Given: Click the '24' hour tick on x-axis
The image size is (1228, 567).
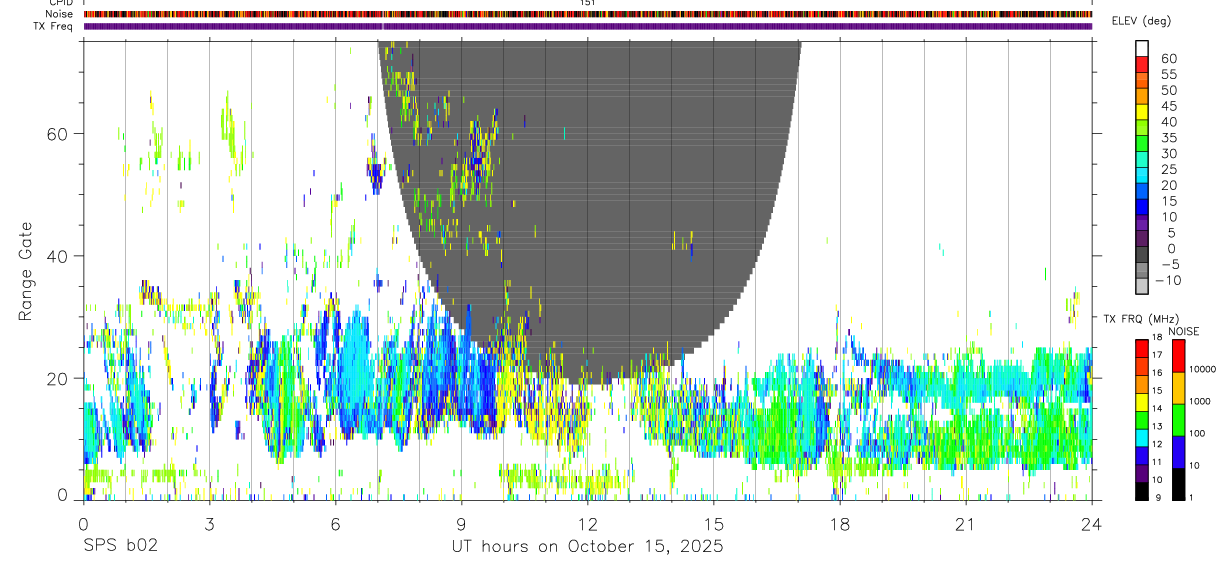Looking at the screenshot, I should tap(1091, 524).
